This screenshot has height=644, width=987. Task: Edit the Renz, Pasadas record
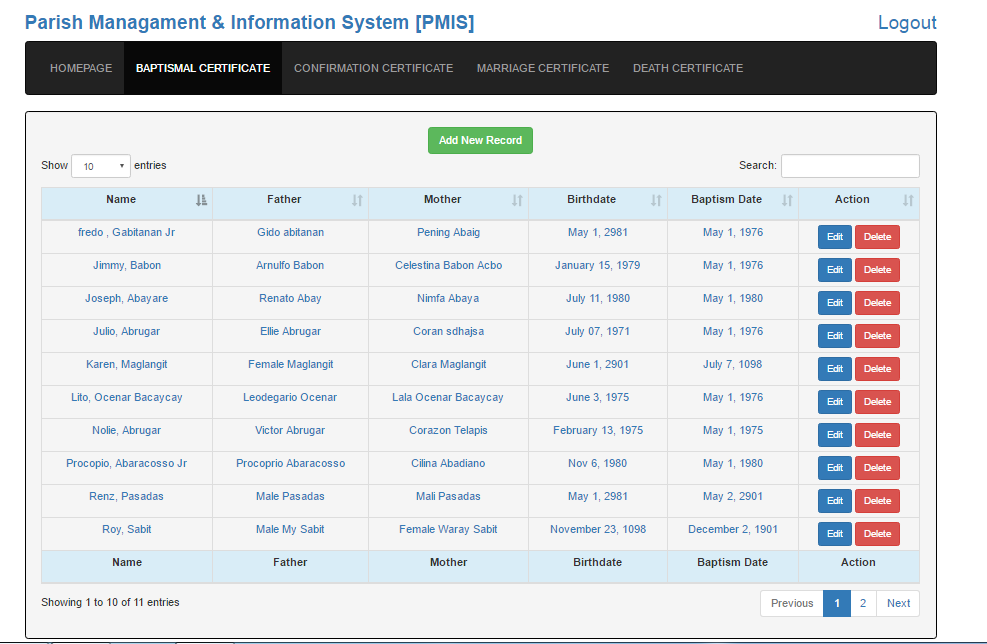(835, 500)
